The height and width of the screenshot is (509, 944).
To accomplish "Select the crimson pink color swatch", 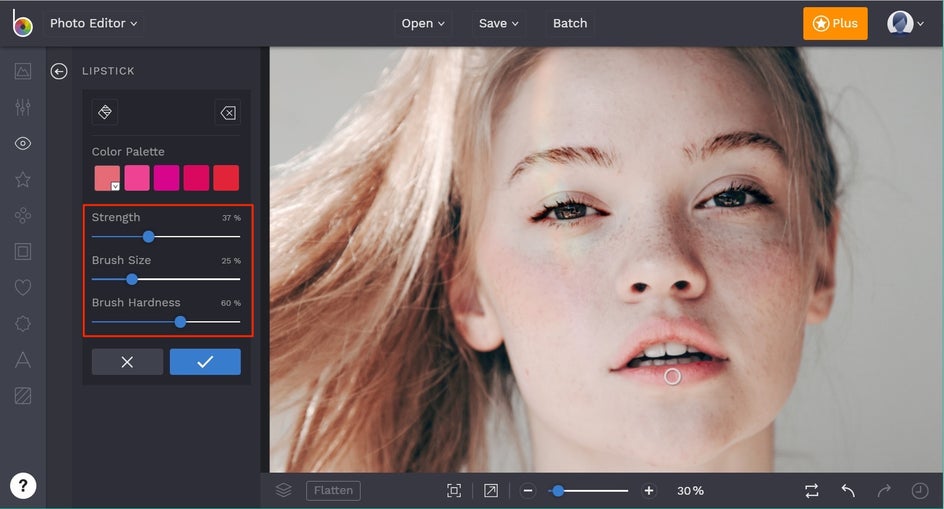I will (196, 178).
